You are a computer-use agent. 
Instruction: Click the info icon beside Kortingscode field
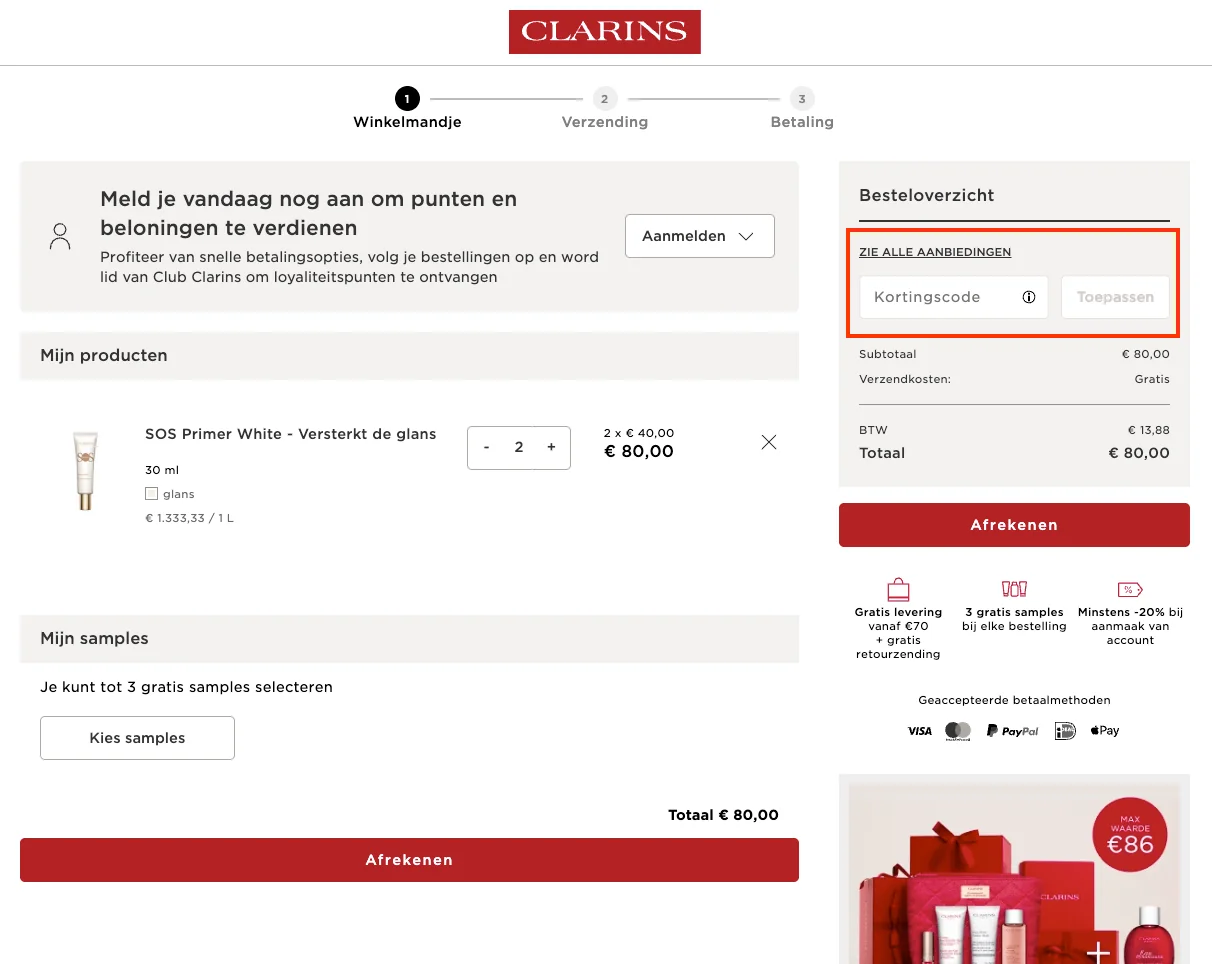(x=1029, y=296)
